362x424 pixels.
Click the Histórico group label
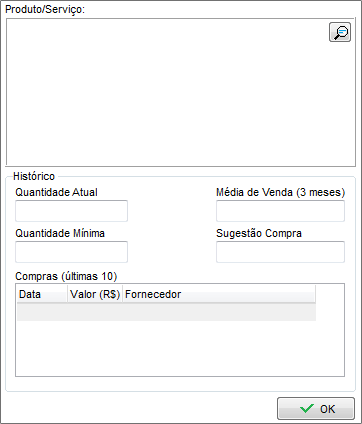(x=34, y=176)
